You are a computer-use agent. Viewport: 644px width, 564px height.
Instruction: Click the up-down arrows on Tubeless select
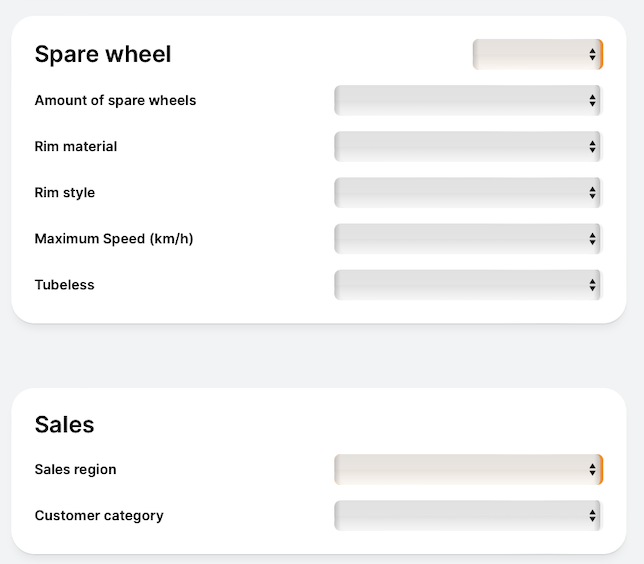592,285
